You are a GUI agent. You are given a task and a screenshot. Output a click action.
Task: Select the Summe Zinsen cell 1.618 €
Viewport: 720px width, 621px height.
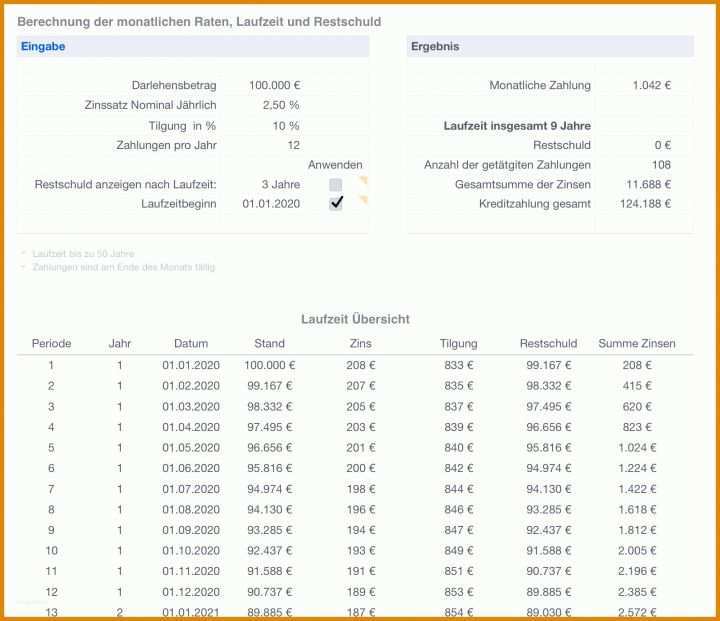[x=637, y=509]
